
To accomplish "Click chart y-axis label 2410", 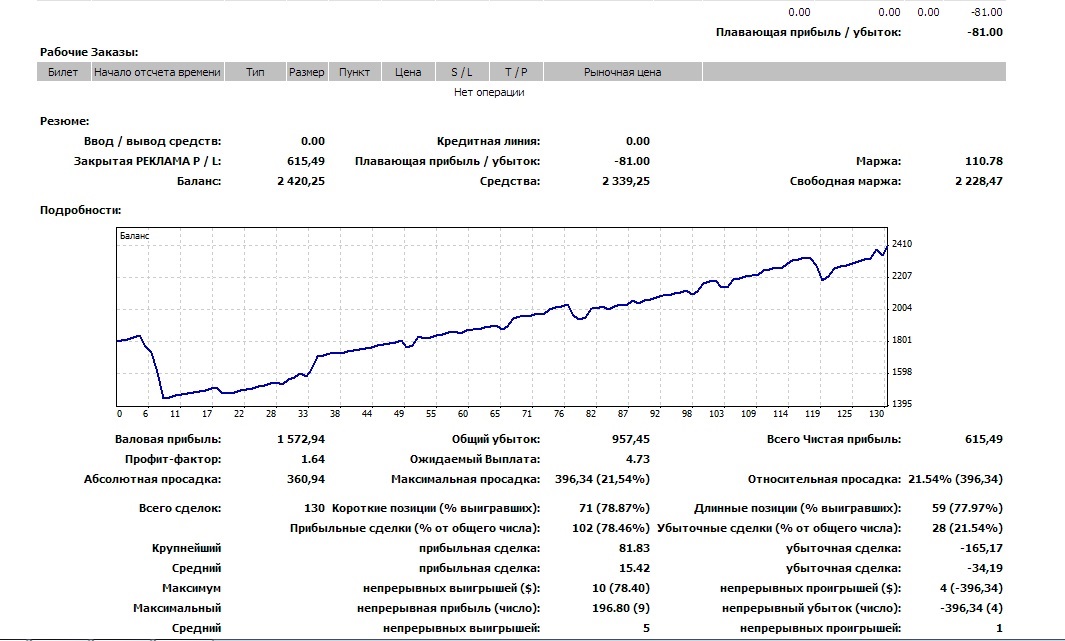I will tap(902, 244).
